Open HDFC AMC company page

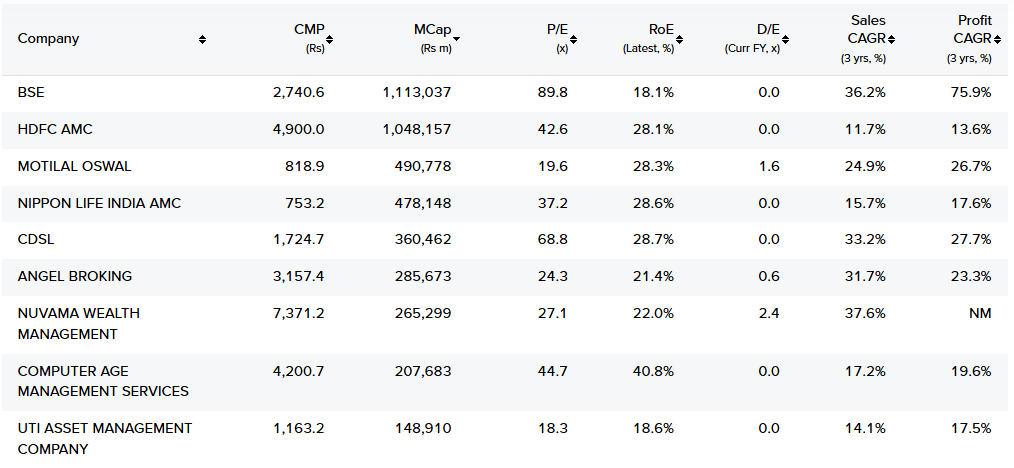(55, 130)
